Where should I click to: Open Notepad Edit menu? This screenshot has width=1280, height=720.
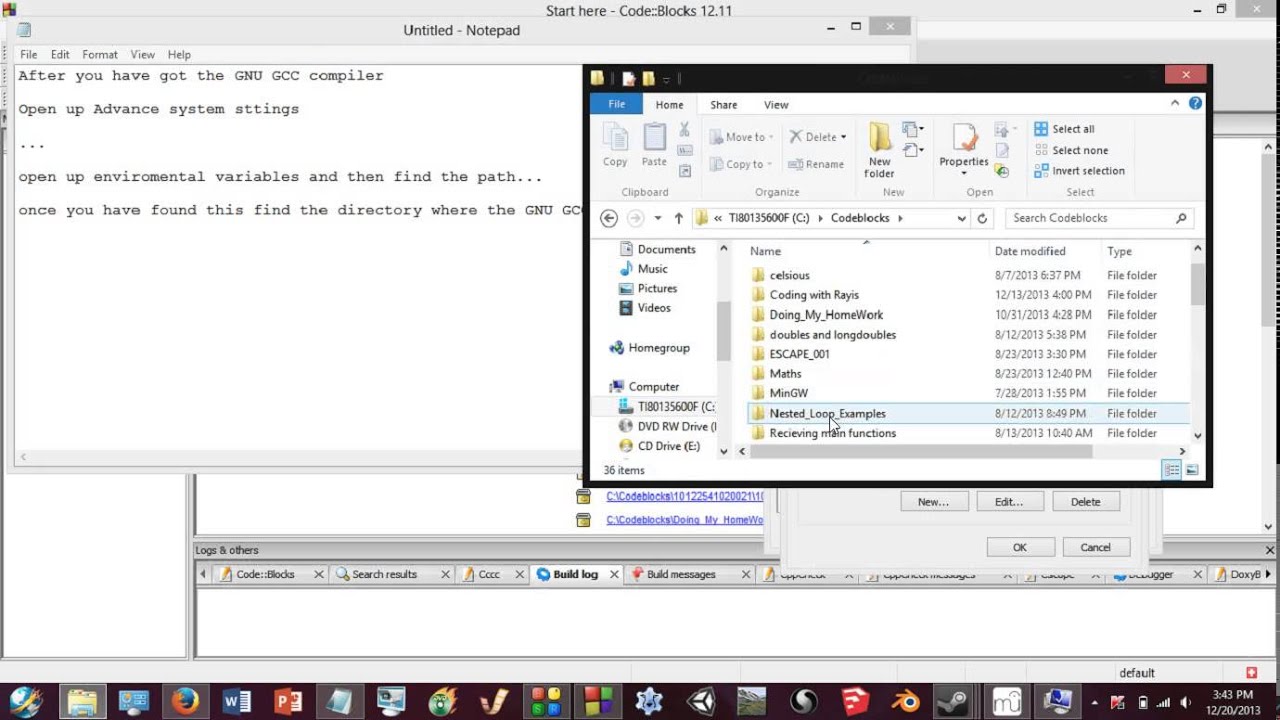(60, 54)
